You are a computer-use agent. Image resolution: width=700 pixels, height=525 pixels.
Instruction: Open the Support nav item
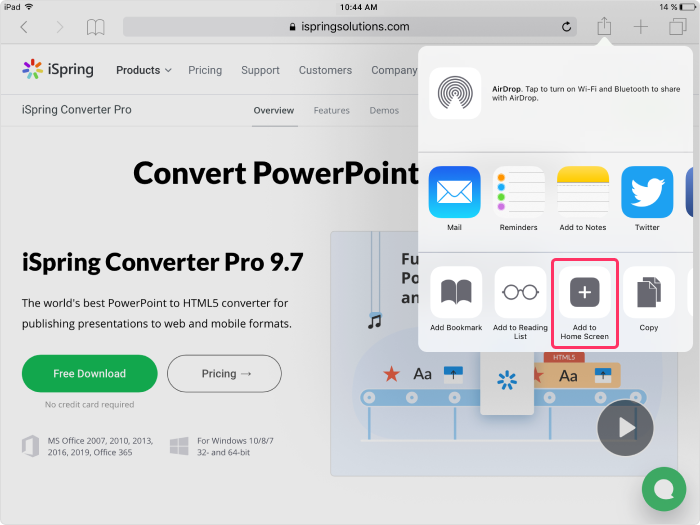coord(260,70)
